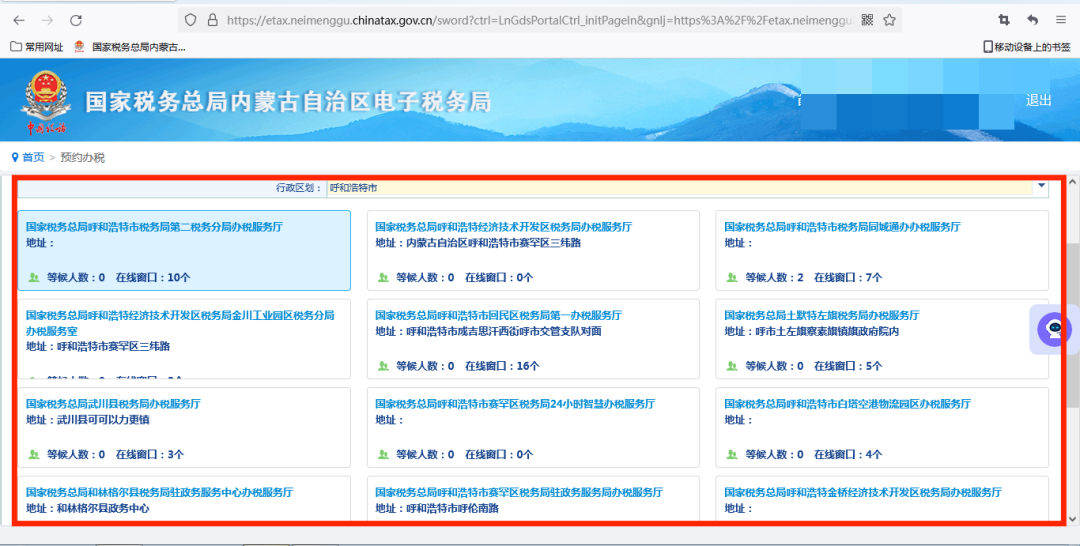This screenshot has width=1080, height=546.
Task: Click address 呼市土左旗察素旗镇旗政府院内
Action: [827, 331]
